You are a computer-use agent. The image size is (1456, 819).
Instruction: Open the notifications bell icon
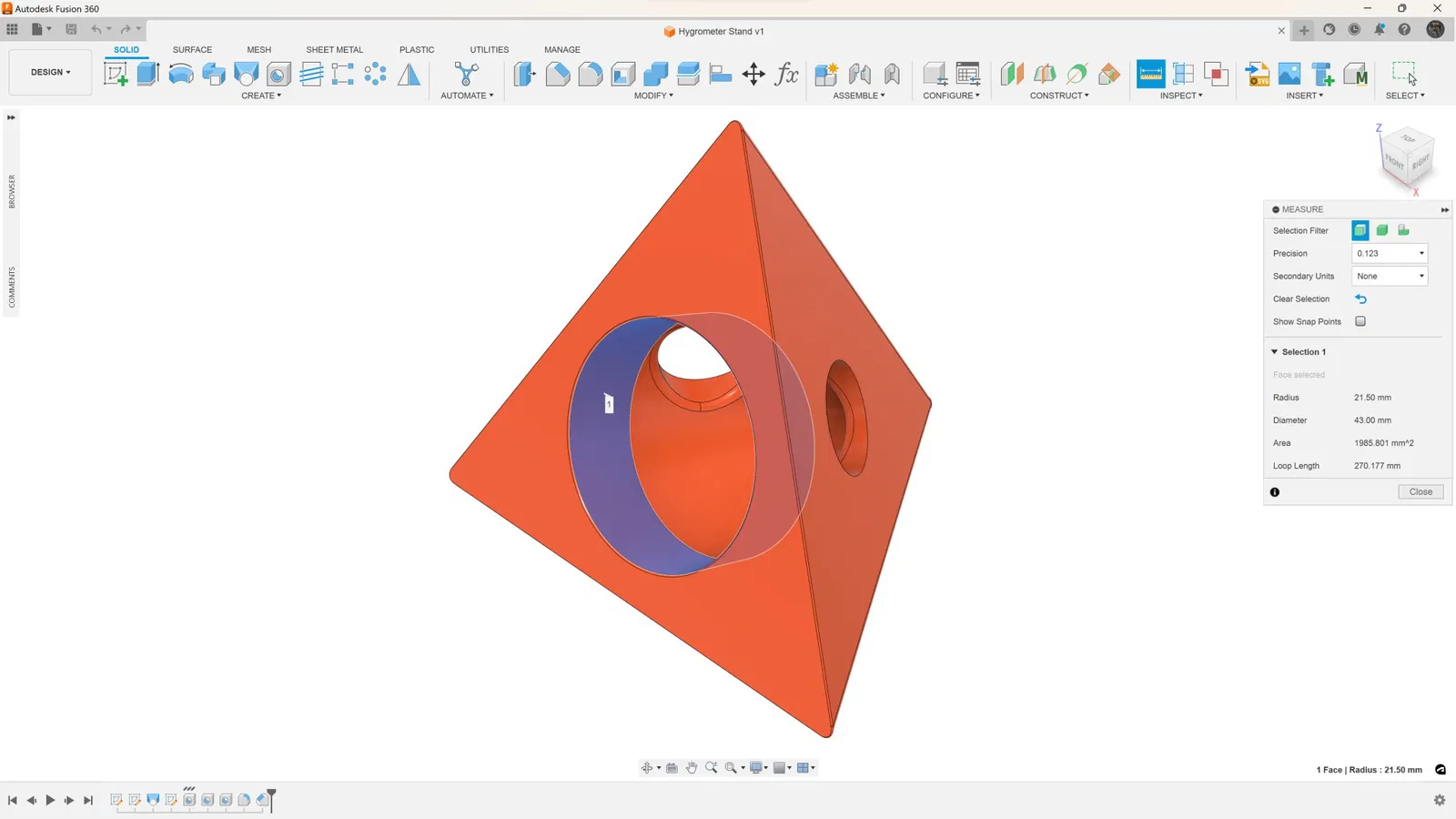point(1380,29)
